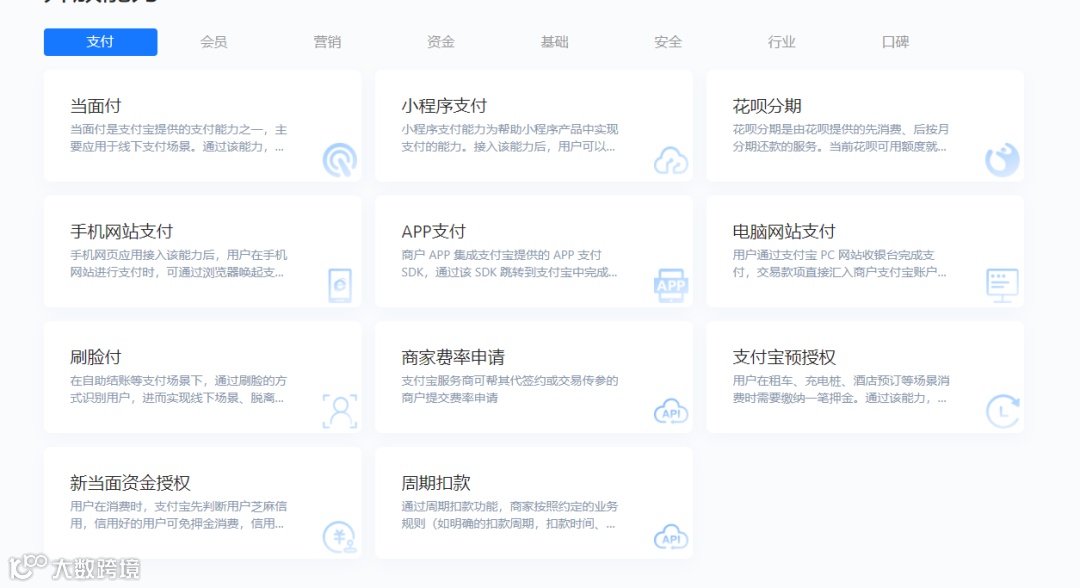This screenshot has width=1080, height=588.
Task: Click the 刷脸付 face-scan icon
Action: (340, 411)
